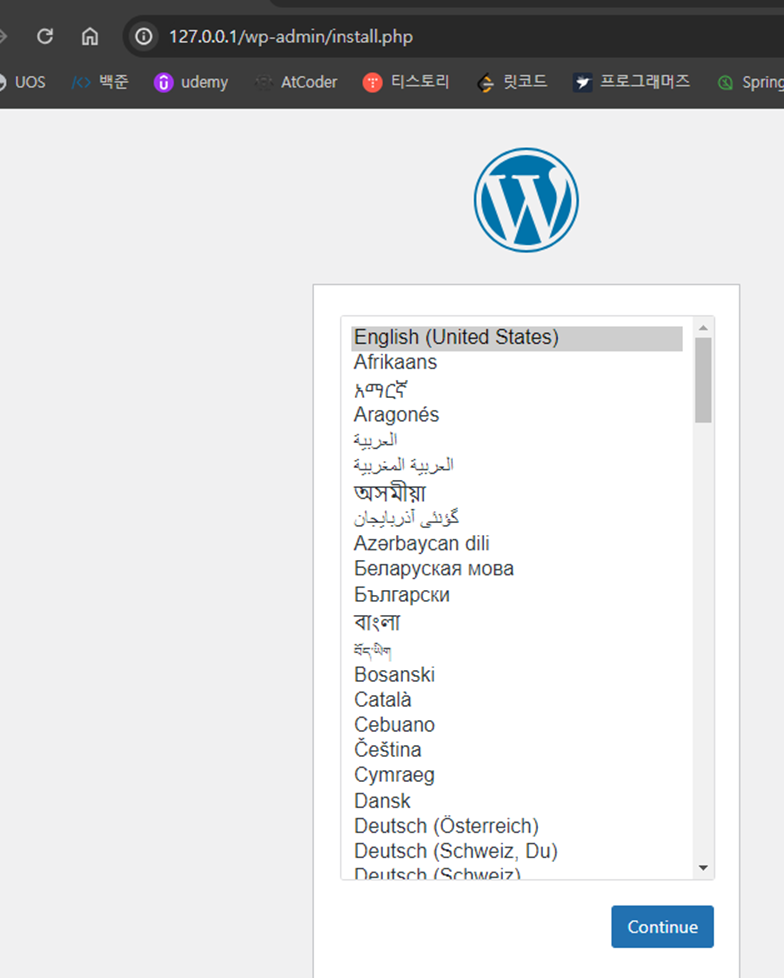Screen dimensions: 784x978
Task: Select the گؤنئی آذربایجان language option
Action: 516,518
